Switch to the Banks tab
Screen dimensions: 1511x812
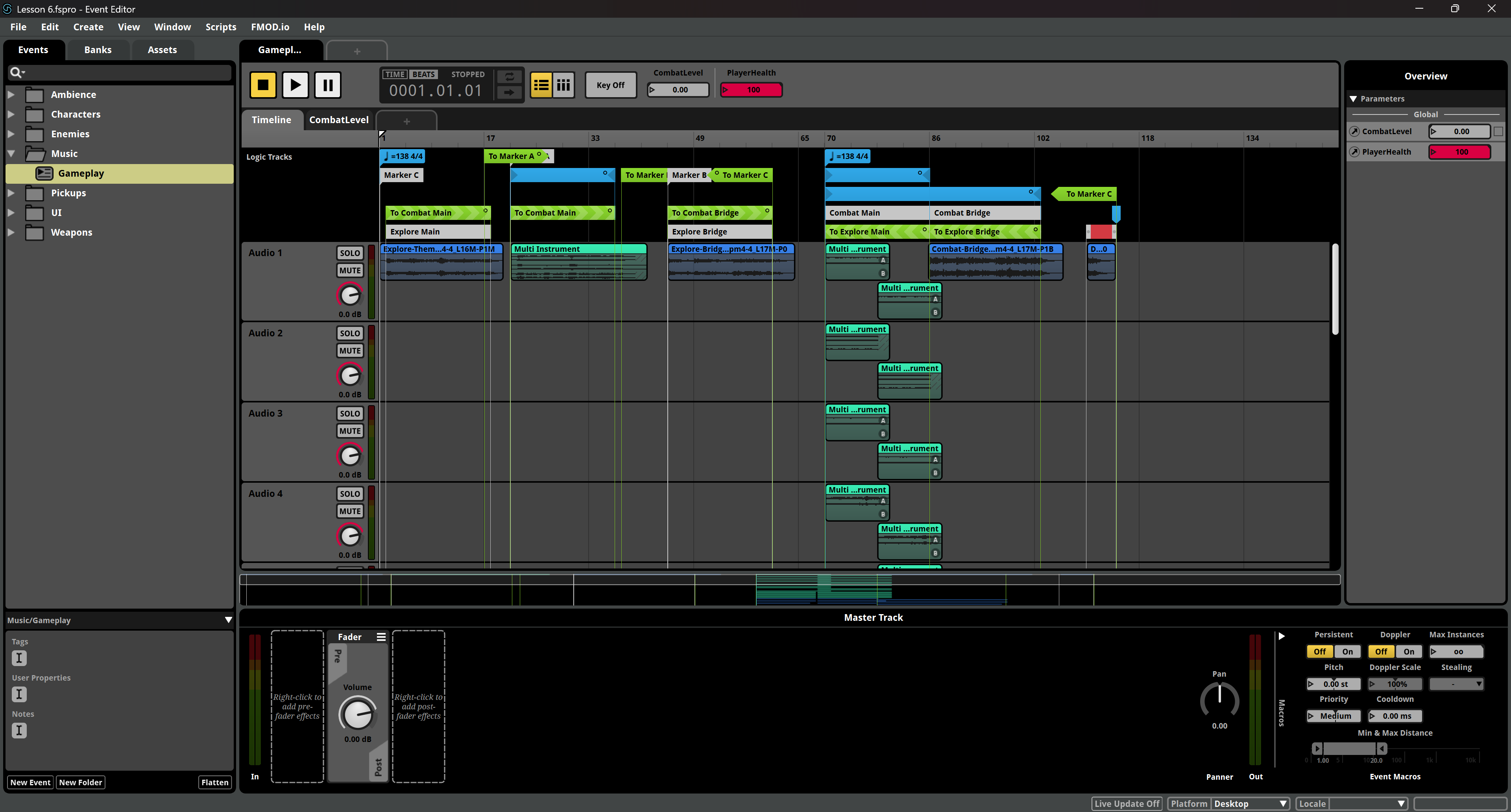click(x=97, y=50)
